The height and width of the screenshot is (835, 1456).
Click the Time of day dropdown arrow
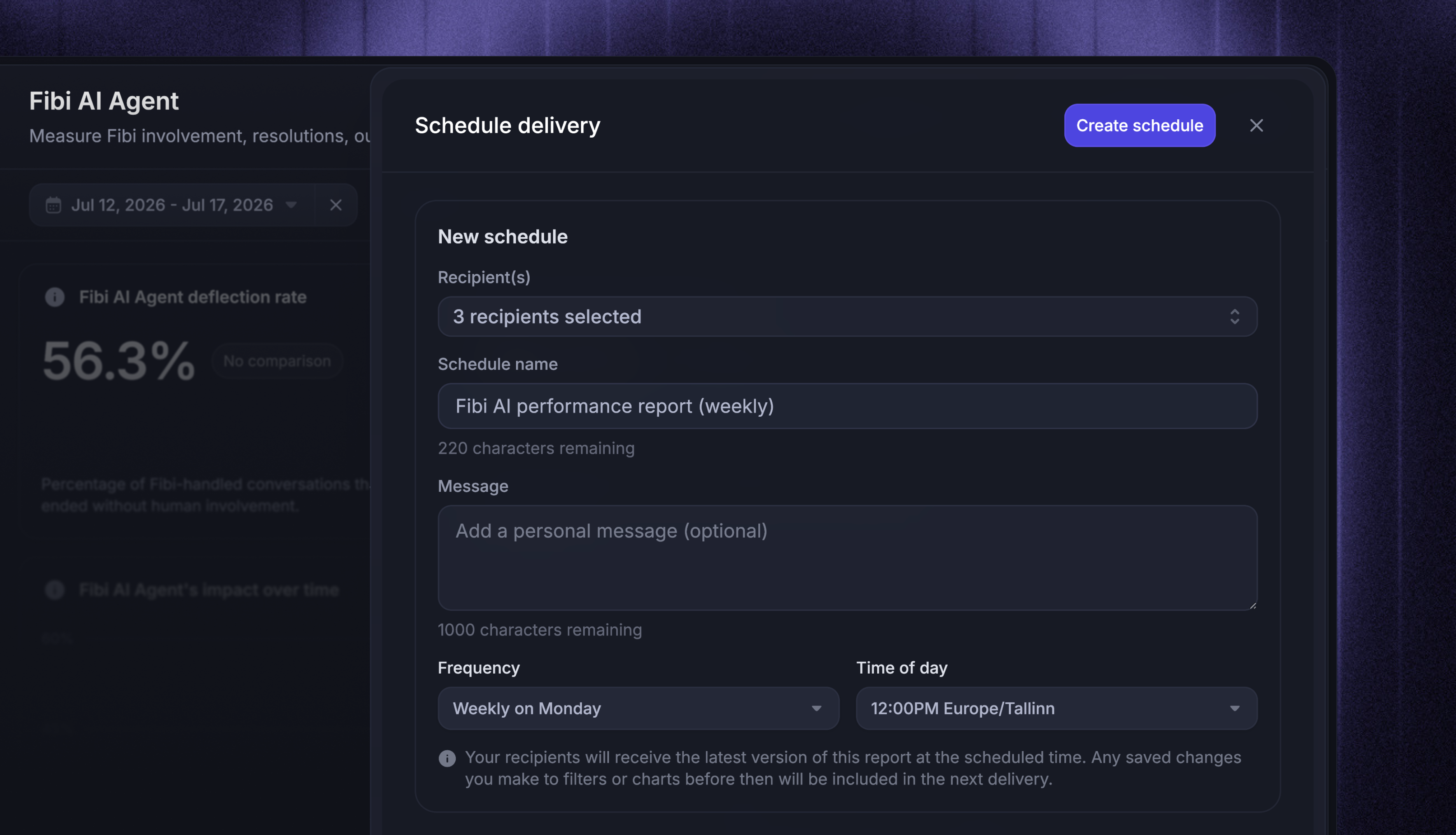tap(1235, 709)
